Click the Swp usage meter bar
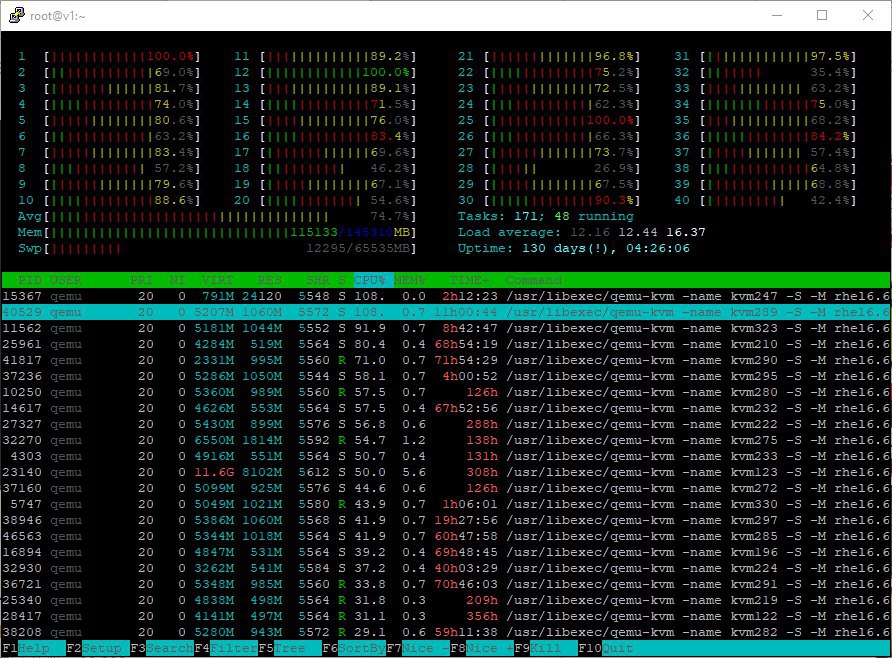 pos(230,249)
